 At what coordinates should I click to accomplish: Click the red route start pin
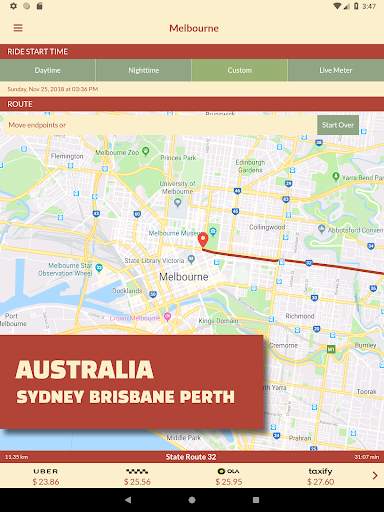pyautogui.click(x=203, y=240)
